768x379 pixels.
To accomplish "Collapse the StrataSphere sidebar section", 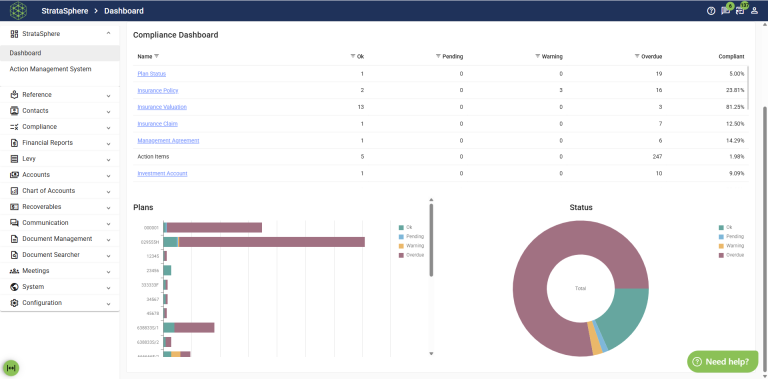I will click(108, 34).
